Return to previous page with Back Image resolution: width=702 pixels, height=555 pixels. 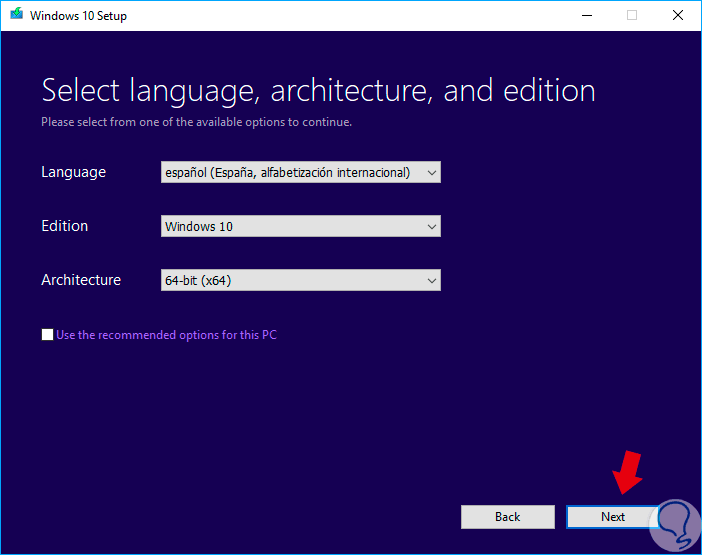point(508,517)
